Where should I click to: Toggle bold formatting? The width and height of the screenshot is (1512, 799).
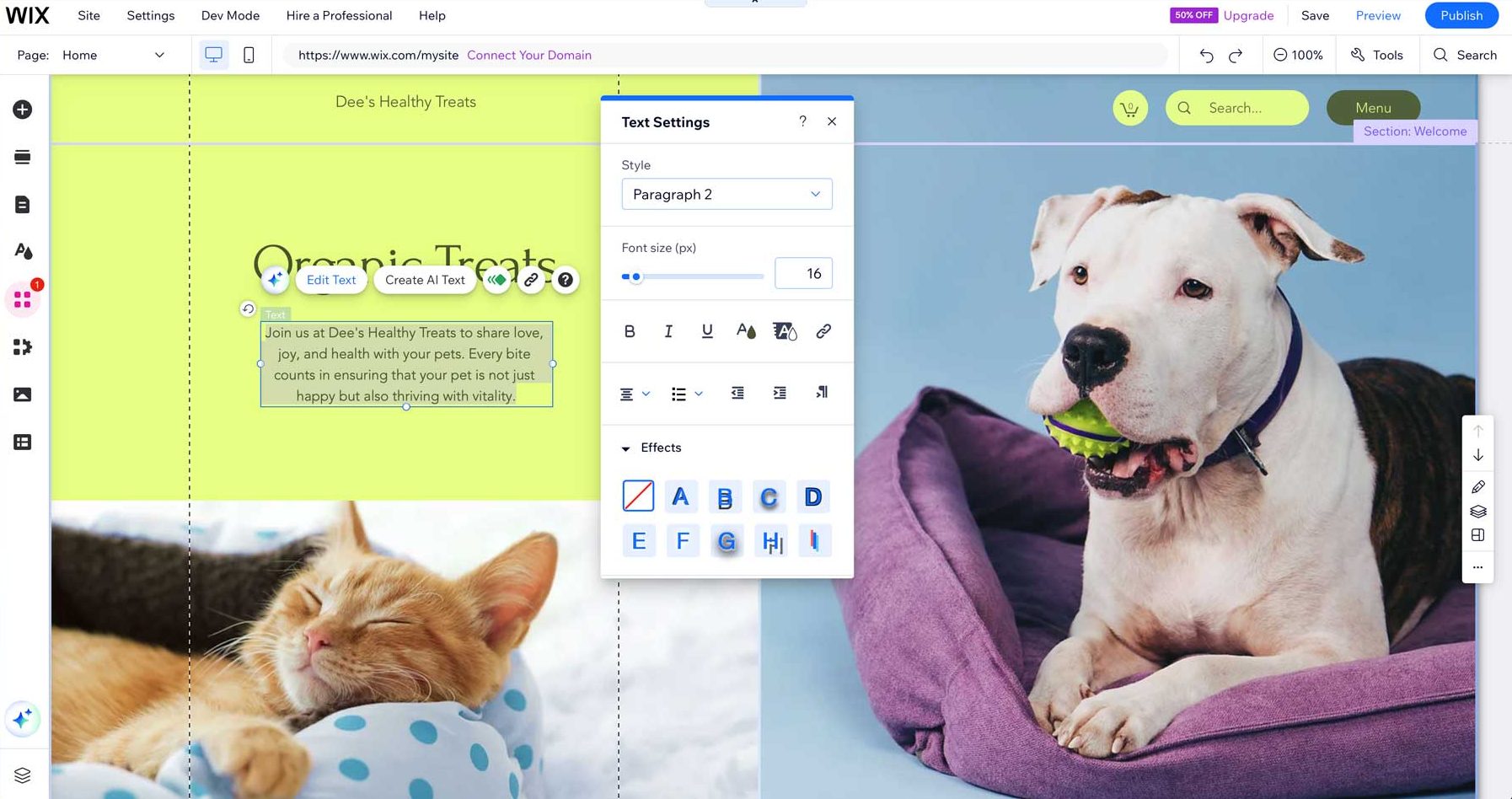(x=629, y=330)
